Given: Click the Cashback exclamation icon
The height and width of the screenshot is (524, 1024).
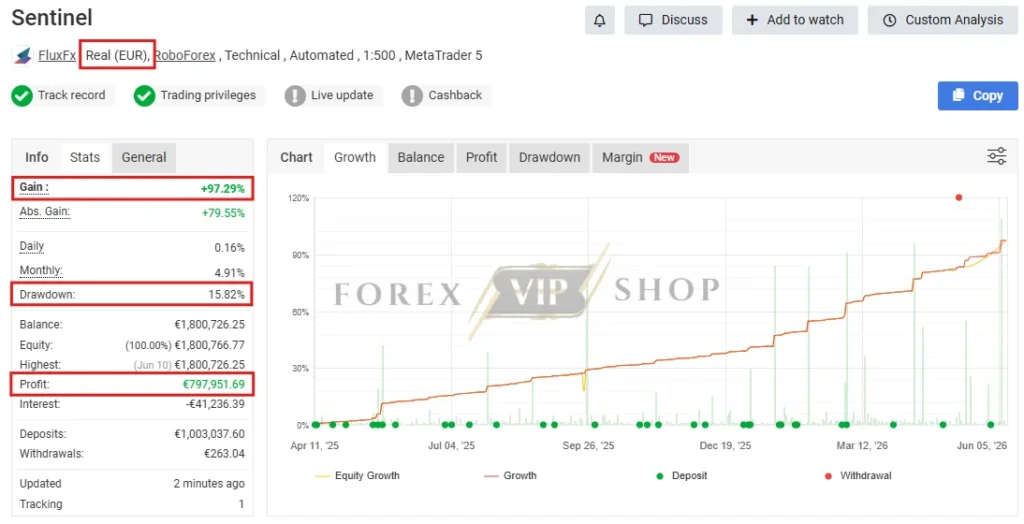Looking at the screenshot, I should pyautogui.click(x=412, y=96).
